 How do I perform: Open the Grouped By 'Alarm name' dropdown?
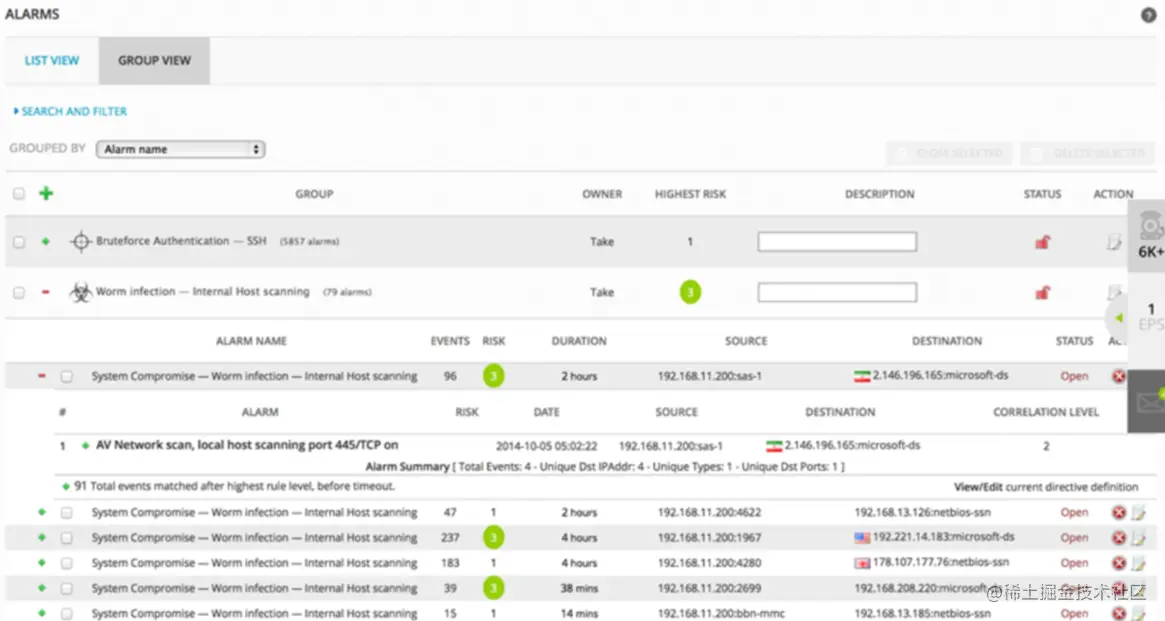click(181, 149)
